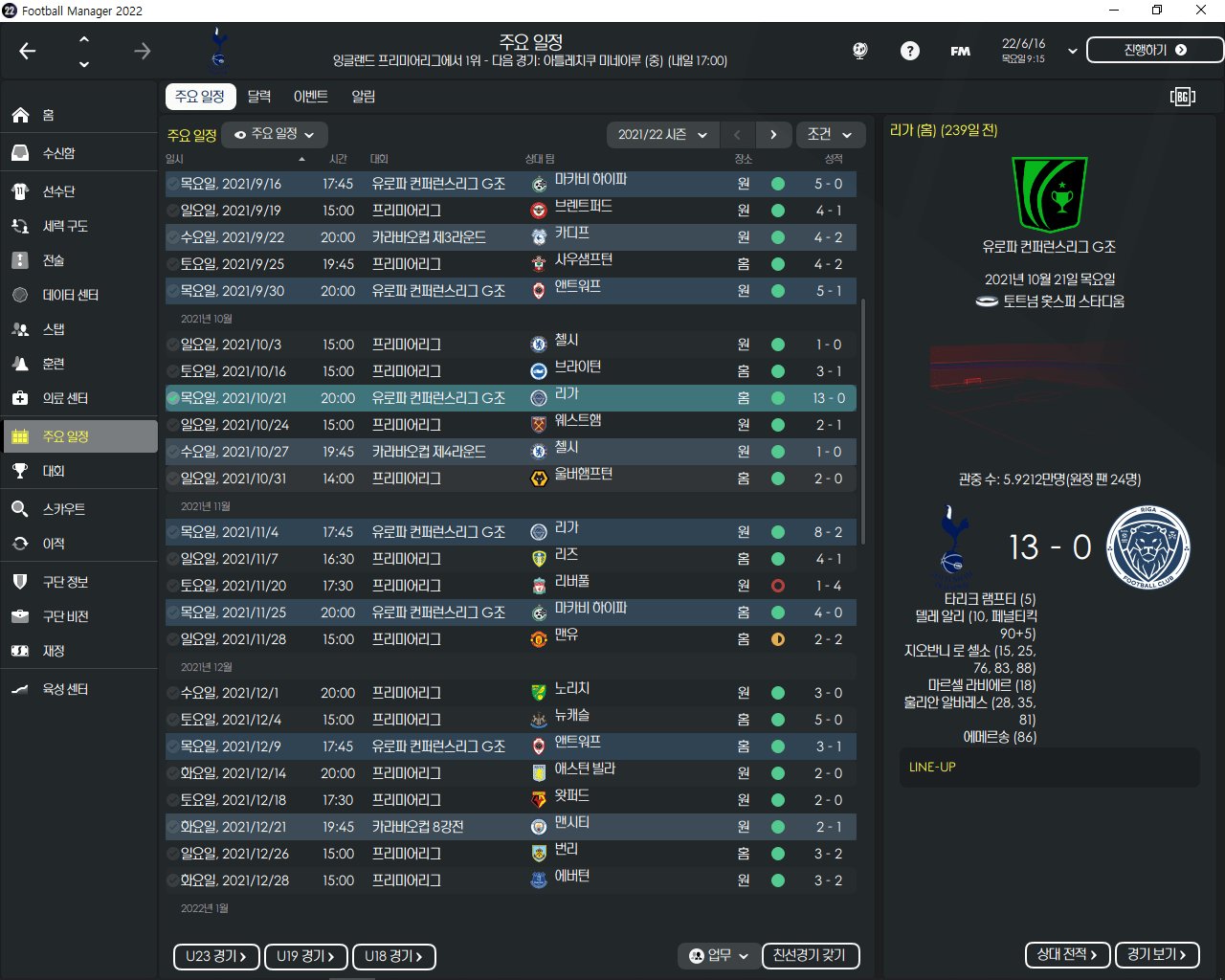Open 선수단 squad in the sidebar
1225x980 pixels.
[79, 191]
